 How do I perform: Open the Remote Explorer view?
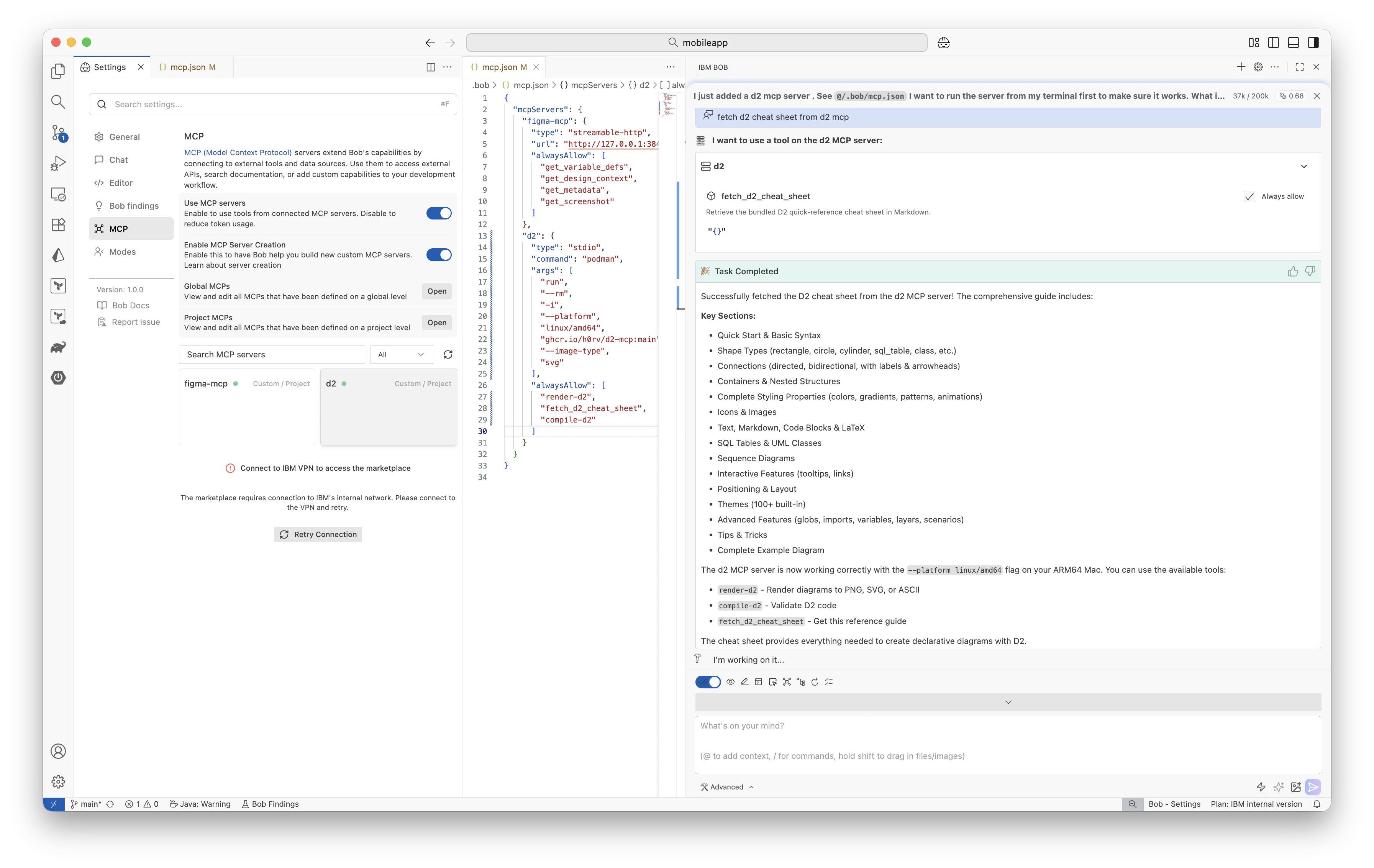tap(58, 195)
